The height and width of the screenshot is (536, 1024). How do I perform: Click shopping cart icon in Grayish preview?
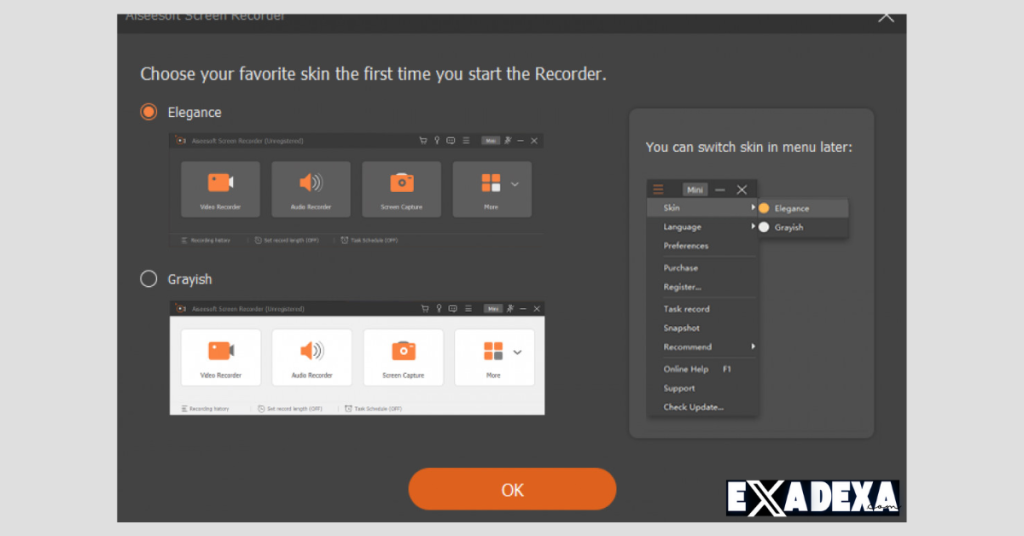click(425, 309)
